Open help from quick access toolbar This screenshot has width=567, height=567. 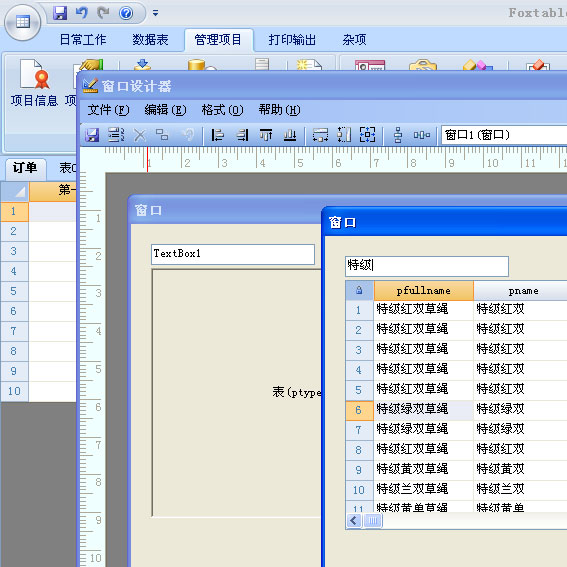126,13
